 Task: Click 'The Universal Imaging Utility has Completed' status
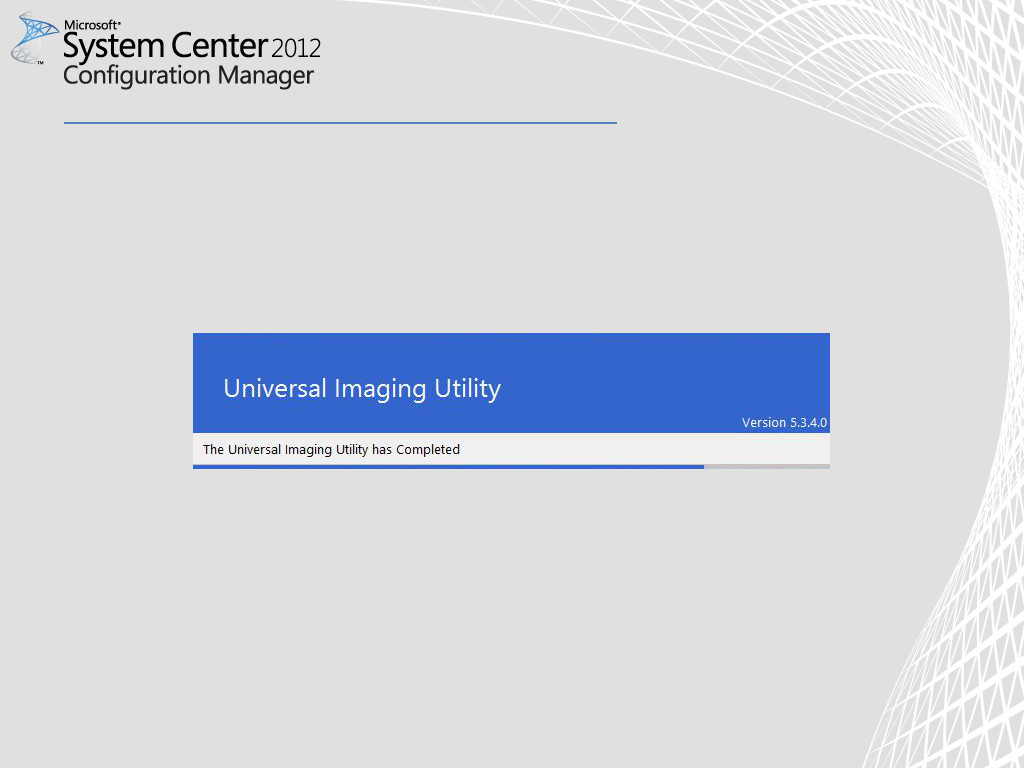[x=331, y=449]
